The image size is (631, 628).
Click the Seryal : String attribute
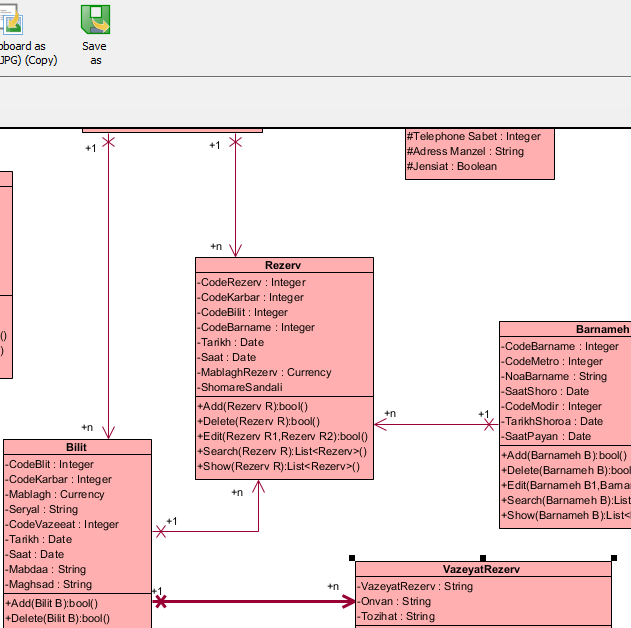tap(41, 509)
